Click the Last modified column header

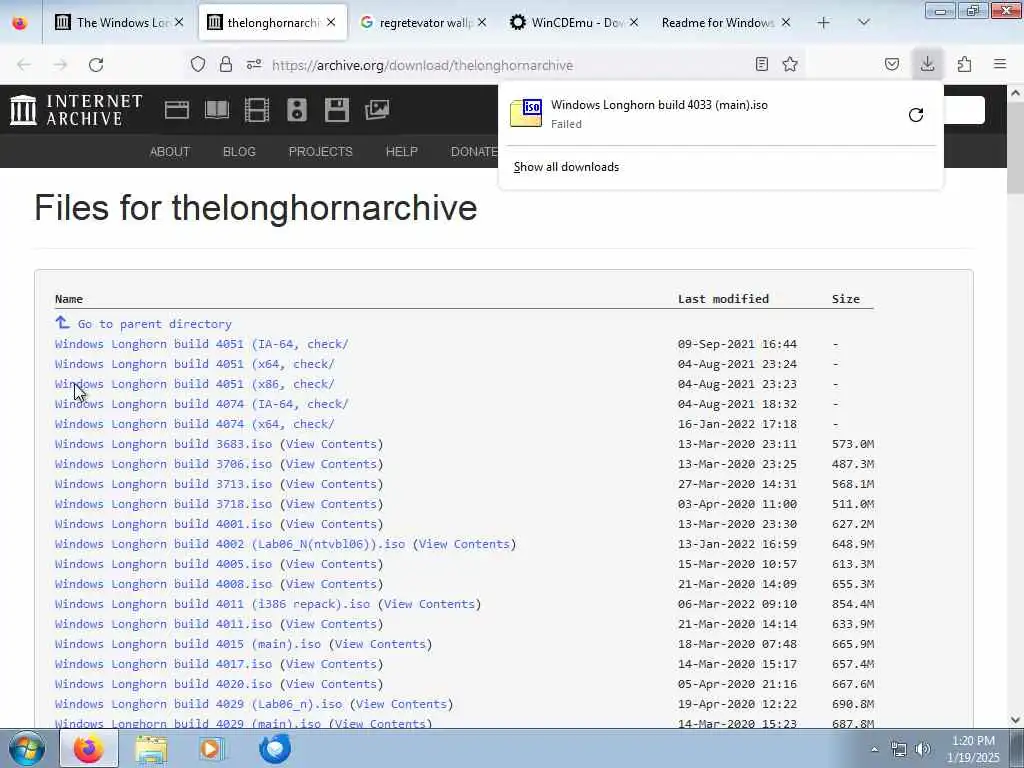pyautogui.click(x=723, y=299)
